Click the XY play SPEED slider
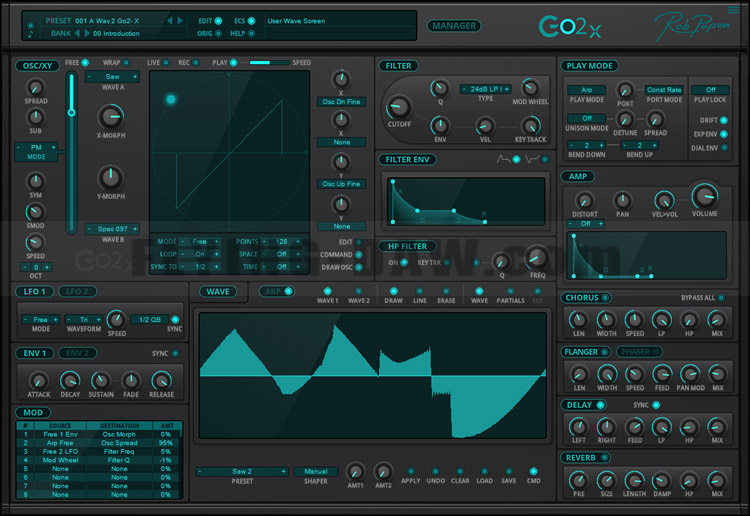 269,63
